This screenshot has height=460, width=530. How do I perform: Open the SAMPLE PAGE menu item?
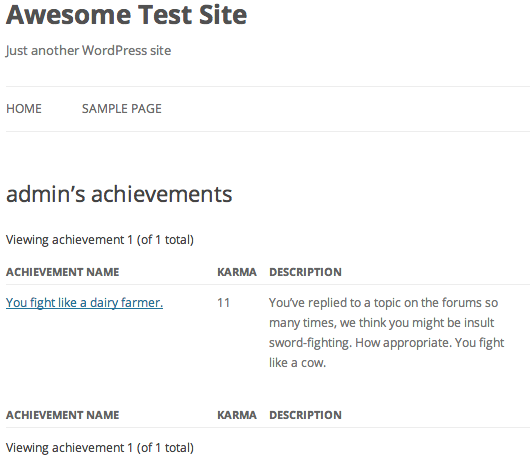click(122, 109)
